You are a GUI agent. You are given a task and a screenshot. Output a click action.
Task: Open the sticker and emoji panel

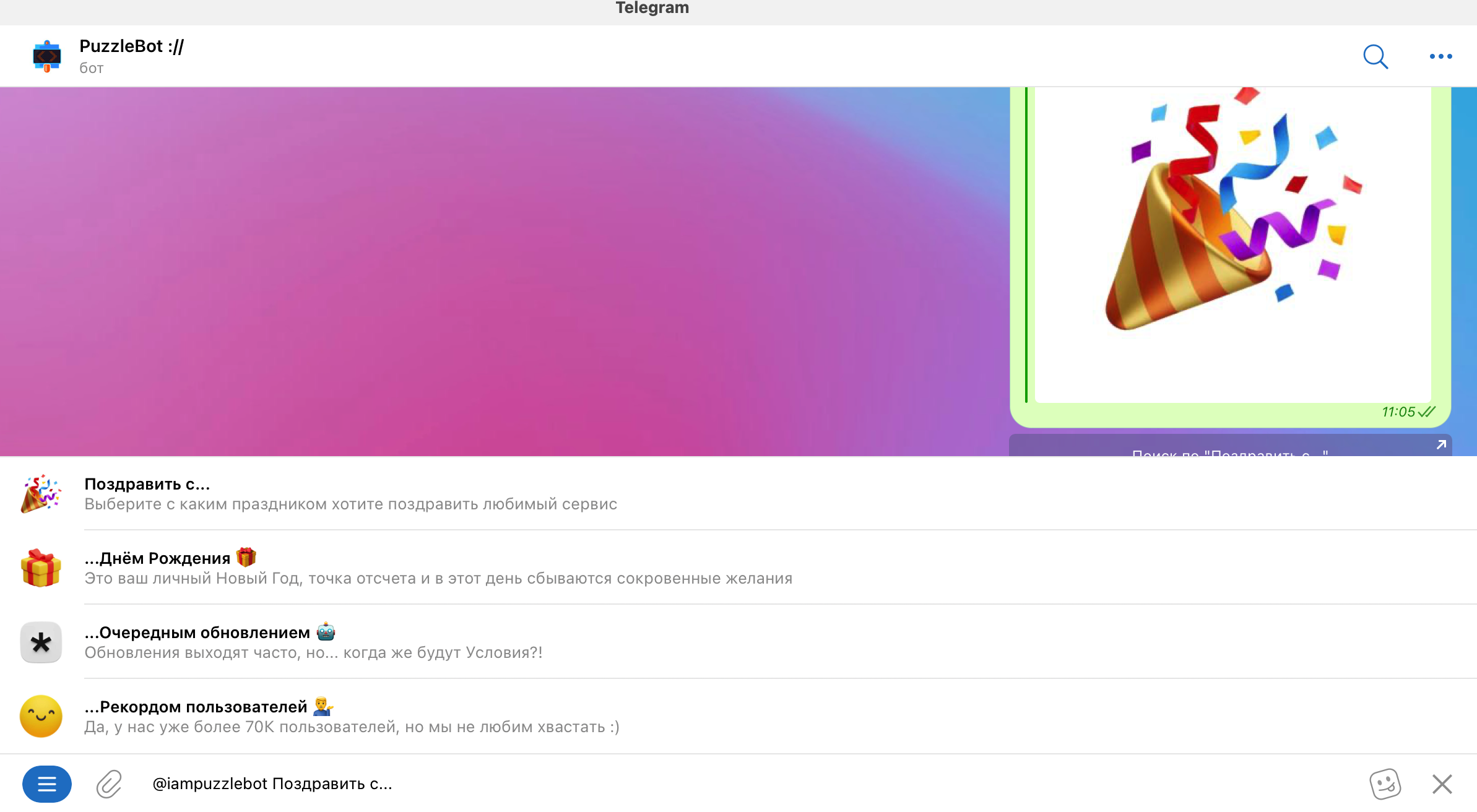[x=1385, y=784]
